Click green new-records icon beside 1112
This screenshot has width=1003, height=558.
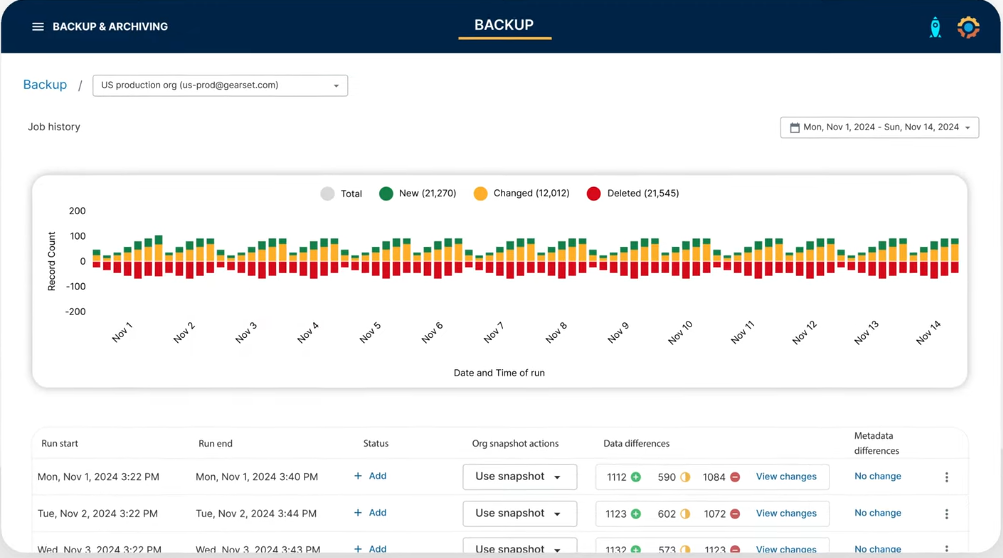[x=636, y=477]
